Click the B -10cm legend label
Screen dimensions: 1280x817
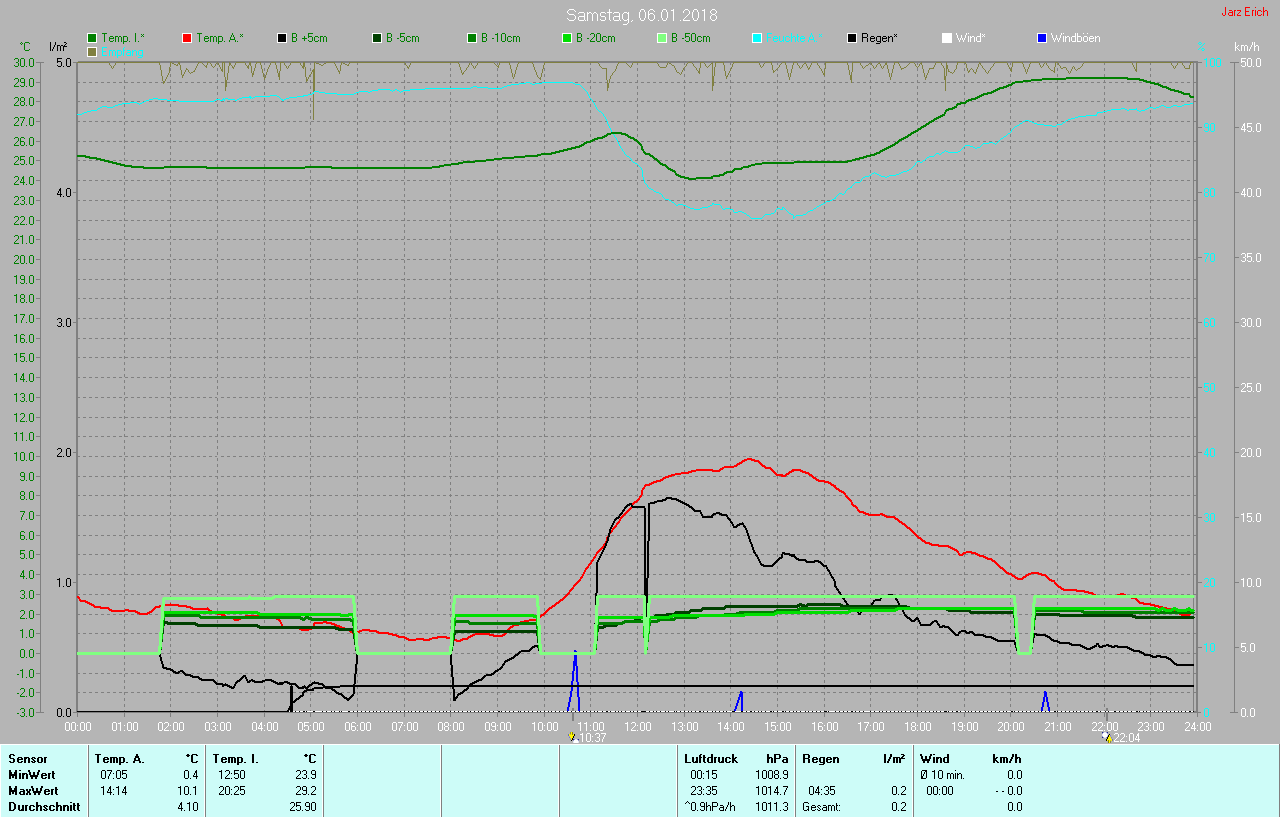[500, 38]
